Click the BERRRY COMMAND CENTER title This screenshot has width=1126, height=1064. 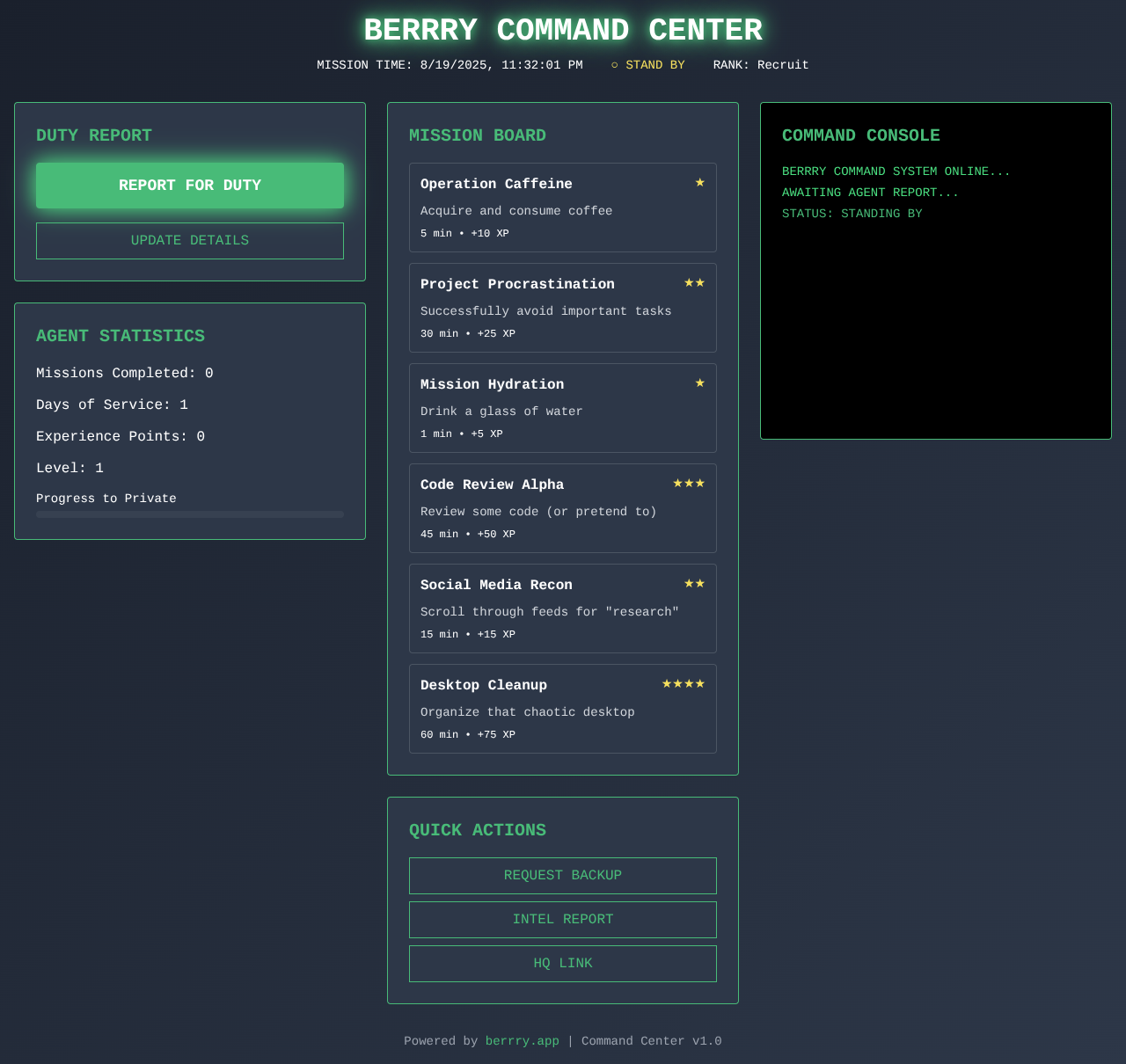[x=563, y=29]
